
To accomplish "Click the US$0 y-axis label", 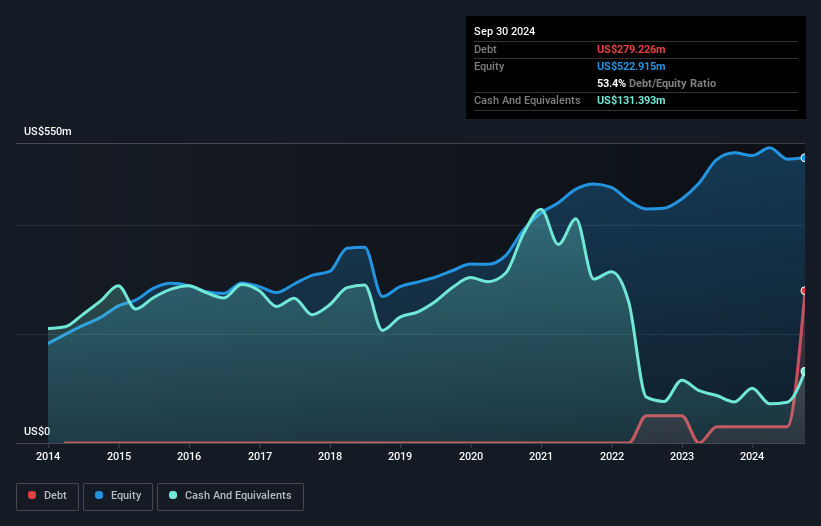I will tap(37, 431).
